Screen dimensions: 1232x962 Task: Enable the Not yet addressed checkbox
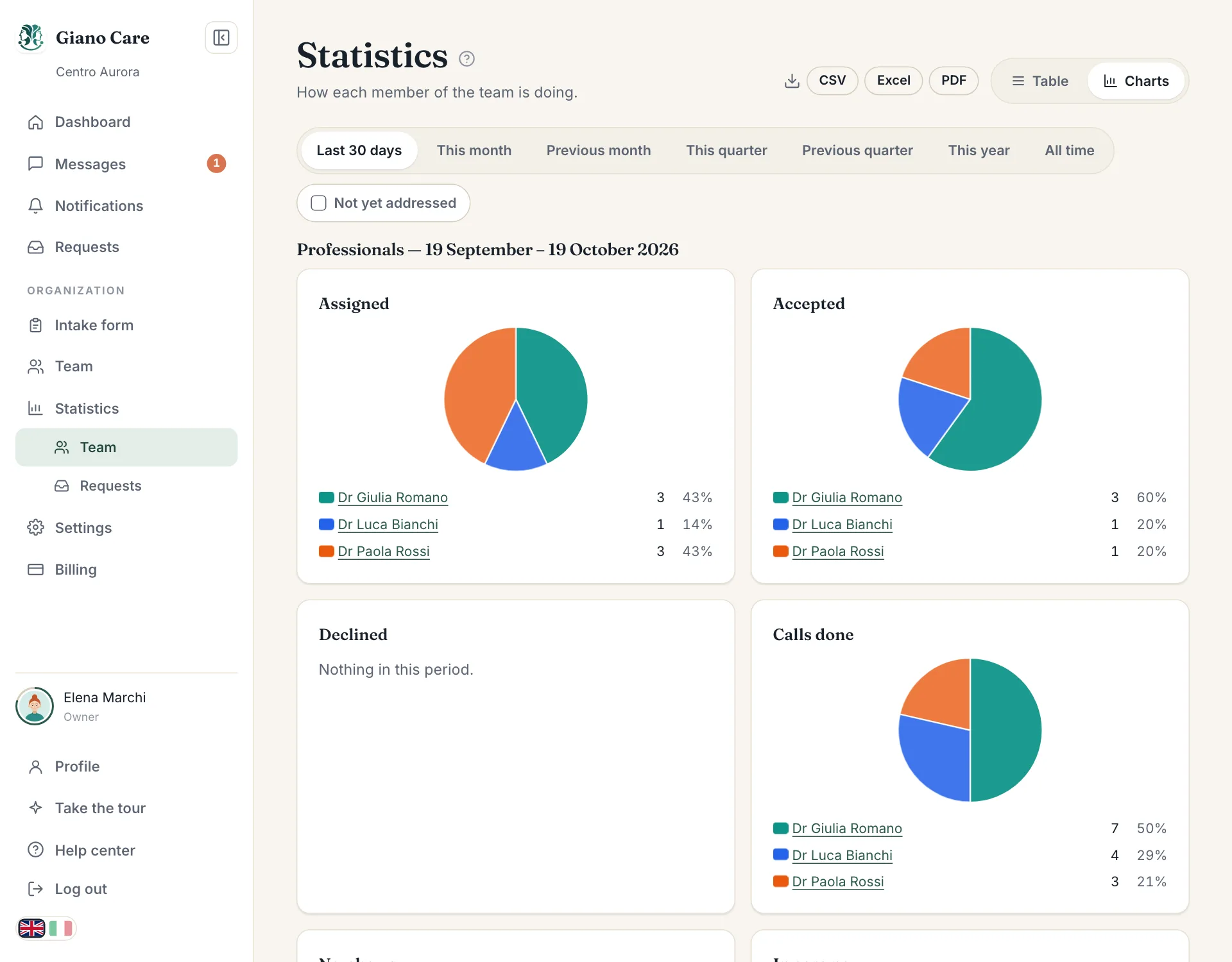(318, 203)
